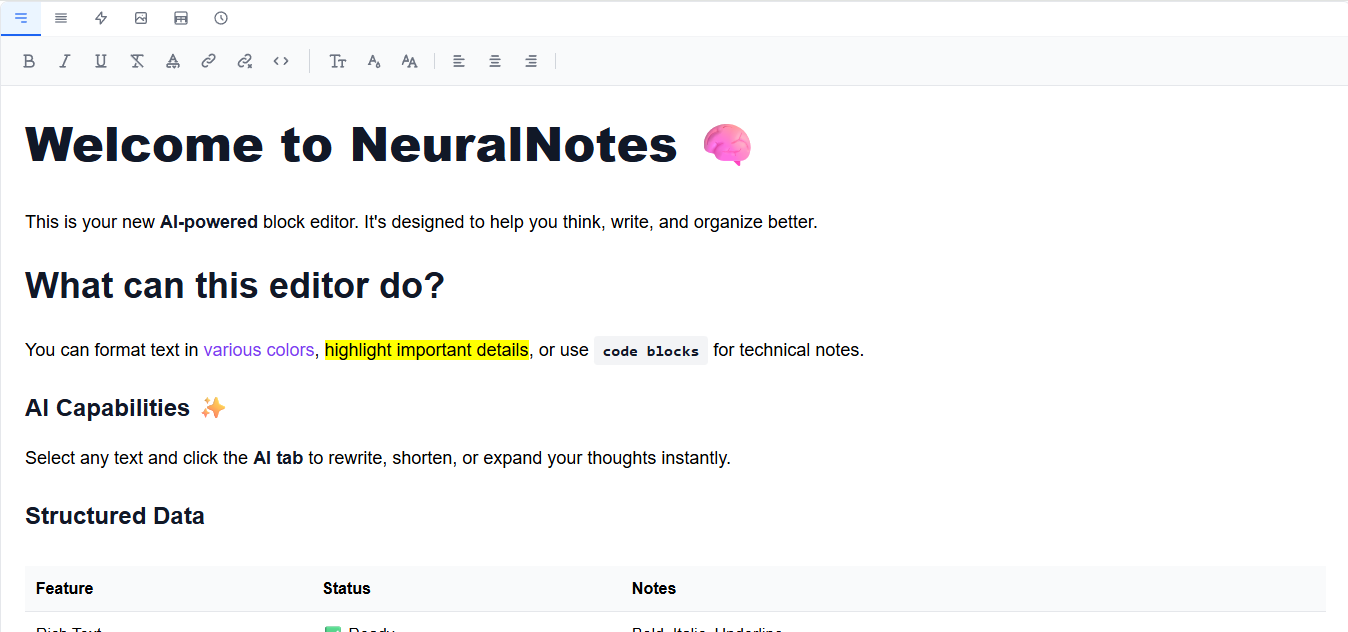Viewport: 1348px width, 632px height.
Task: Select the Bold formatting icon
Action: tap(29, 61)
